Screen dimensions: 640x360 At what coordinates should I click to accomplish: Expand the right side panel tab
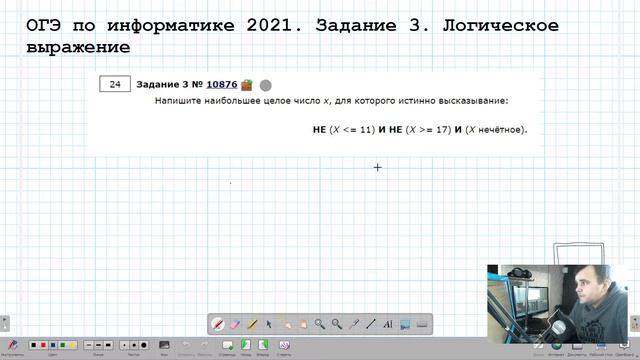635,323
